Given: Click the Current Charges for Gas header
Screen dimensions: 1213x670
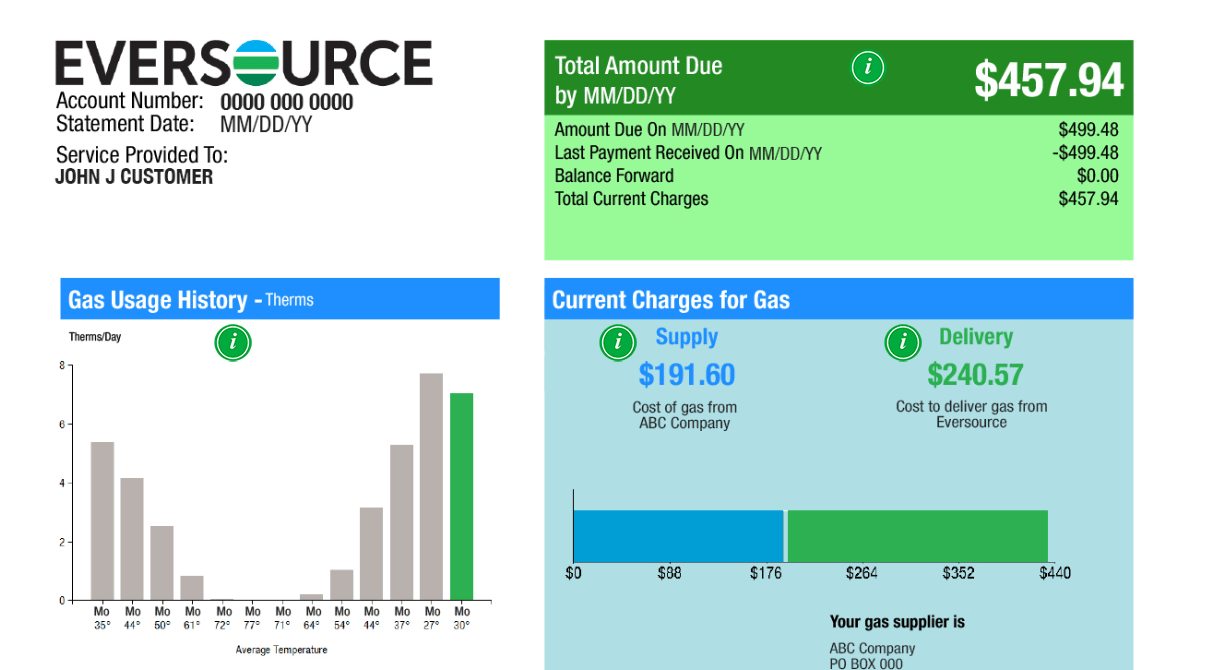Looking at the screenshot, I should (839, 299).
